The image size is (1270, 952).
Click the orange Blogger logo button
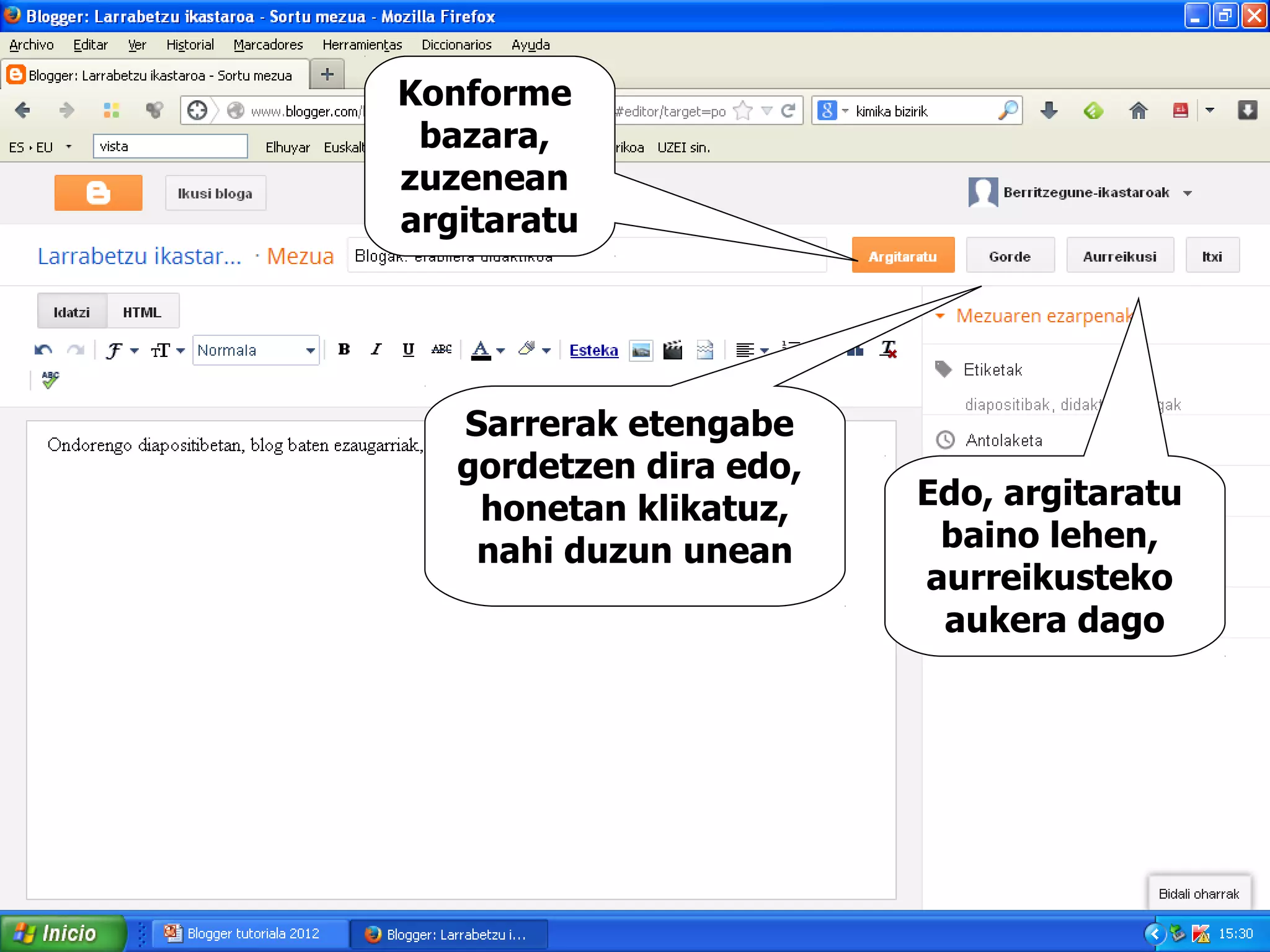point(98,193)
